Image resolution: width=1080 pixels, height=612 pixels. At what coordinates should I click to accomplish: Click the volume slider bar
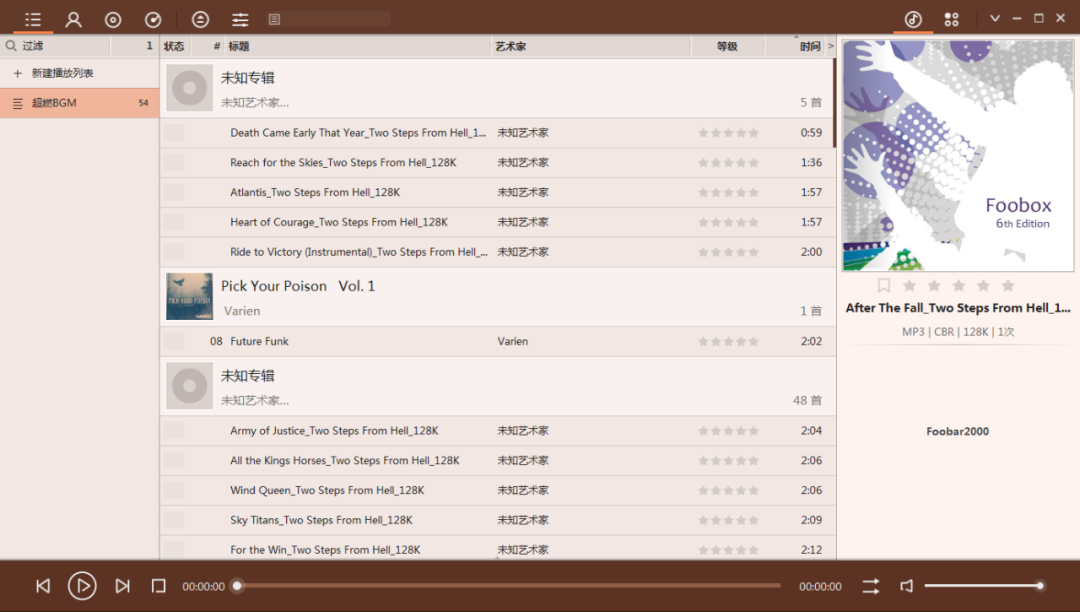tap(982, 586)
